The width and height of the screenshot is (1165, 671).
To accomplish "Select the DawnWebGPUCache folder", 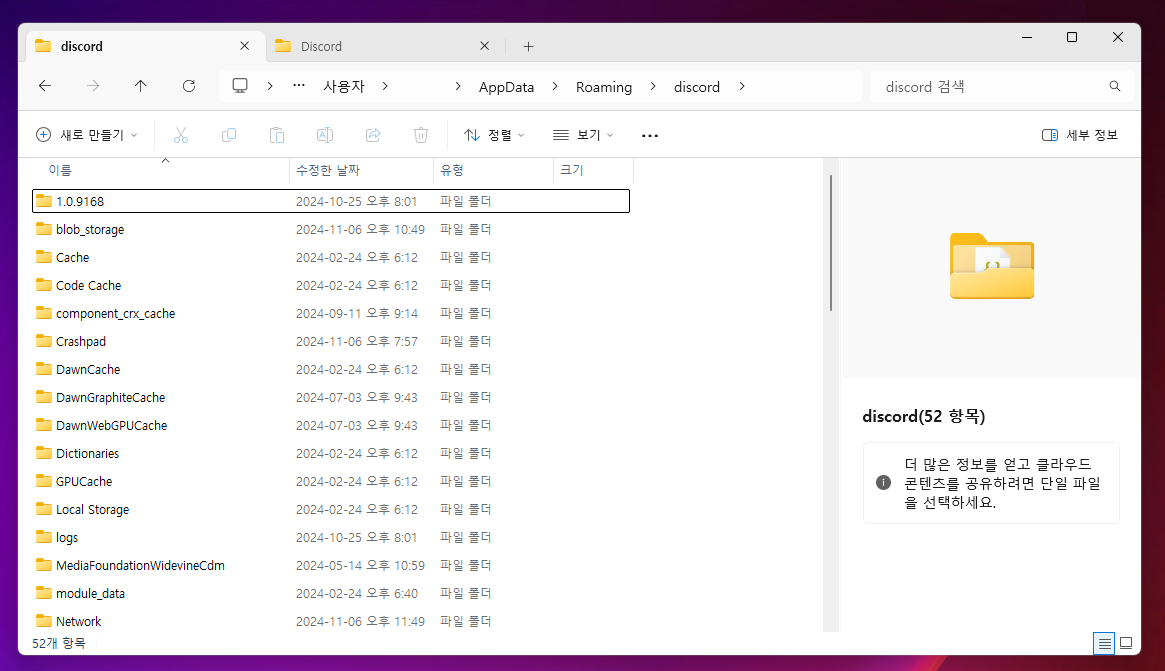I will (331, 425).
